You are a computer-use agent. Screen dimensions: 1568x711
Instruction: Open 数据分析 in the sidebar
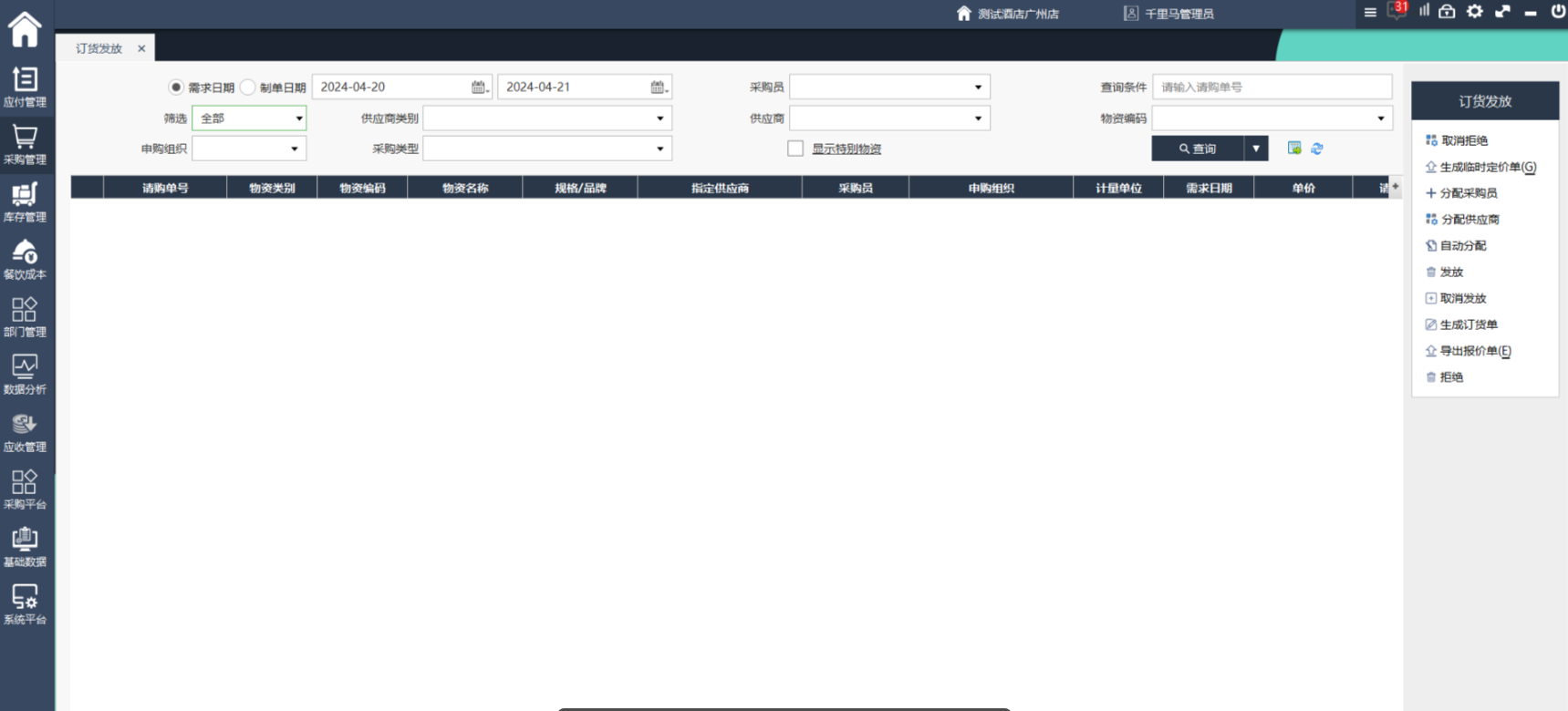pos(25,374)
